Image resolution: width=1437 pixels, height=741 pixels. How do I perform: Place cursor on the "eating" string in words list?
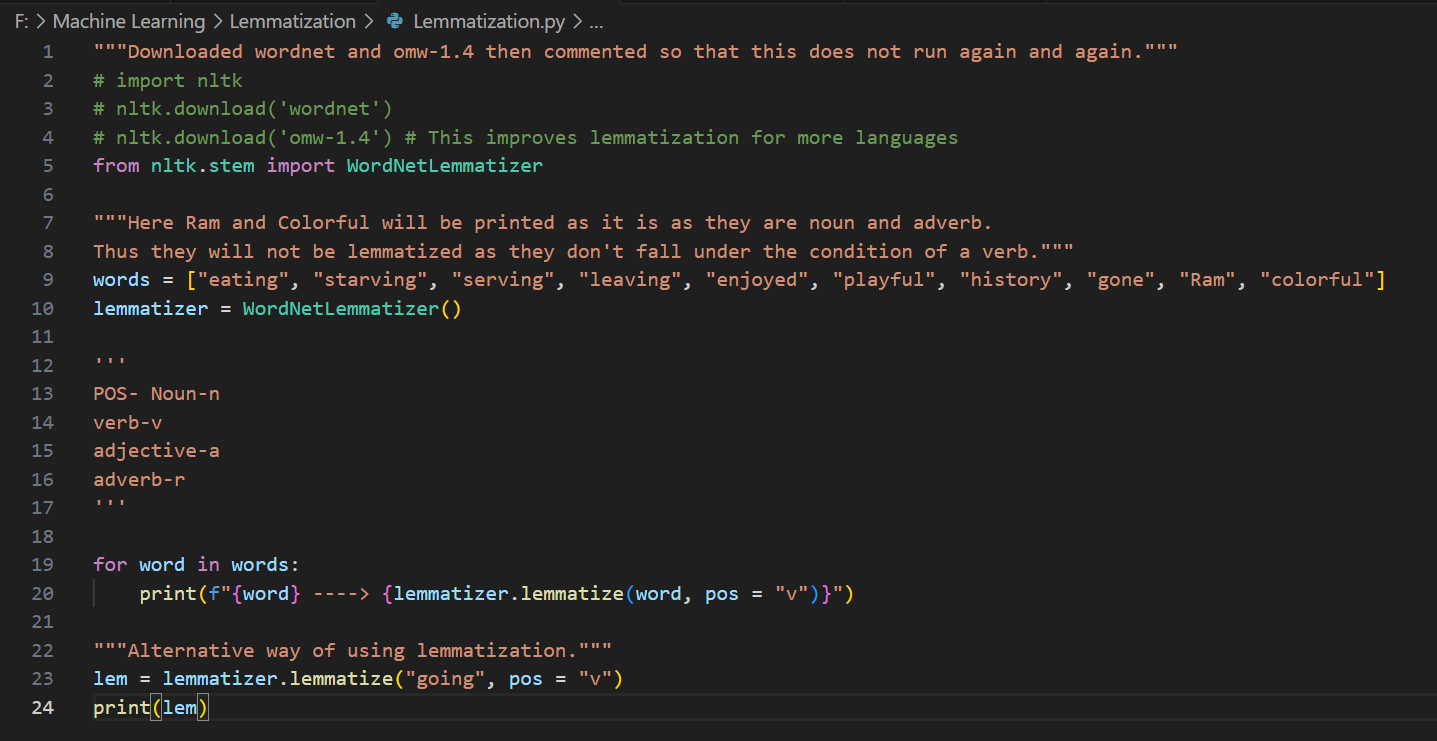click(x=244, y=280)
